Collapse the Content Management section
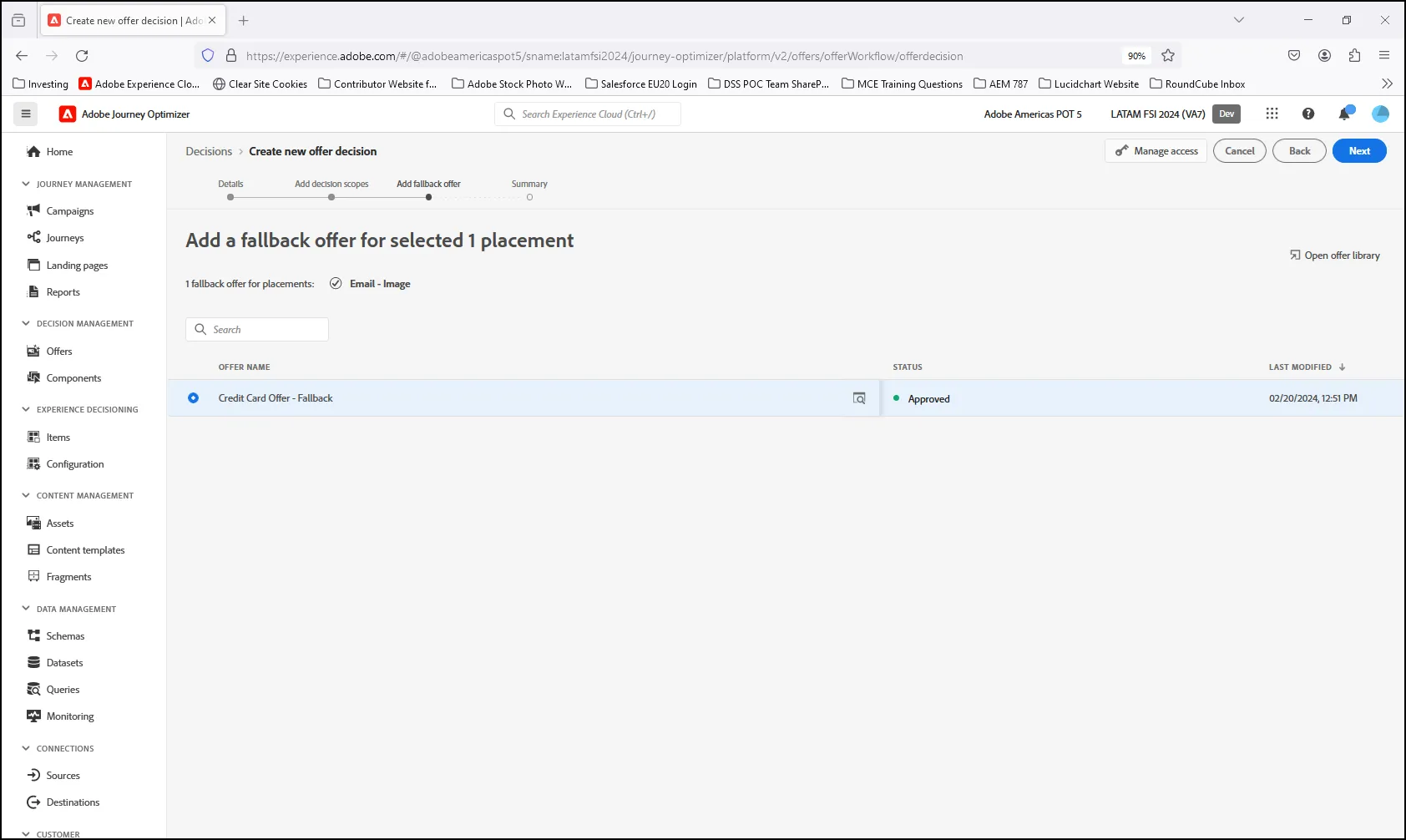This screenshot has height=840, width=1406. [x=26, y=495]
